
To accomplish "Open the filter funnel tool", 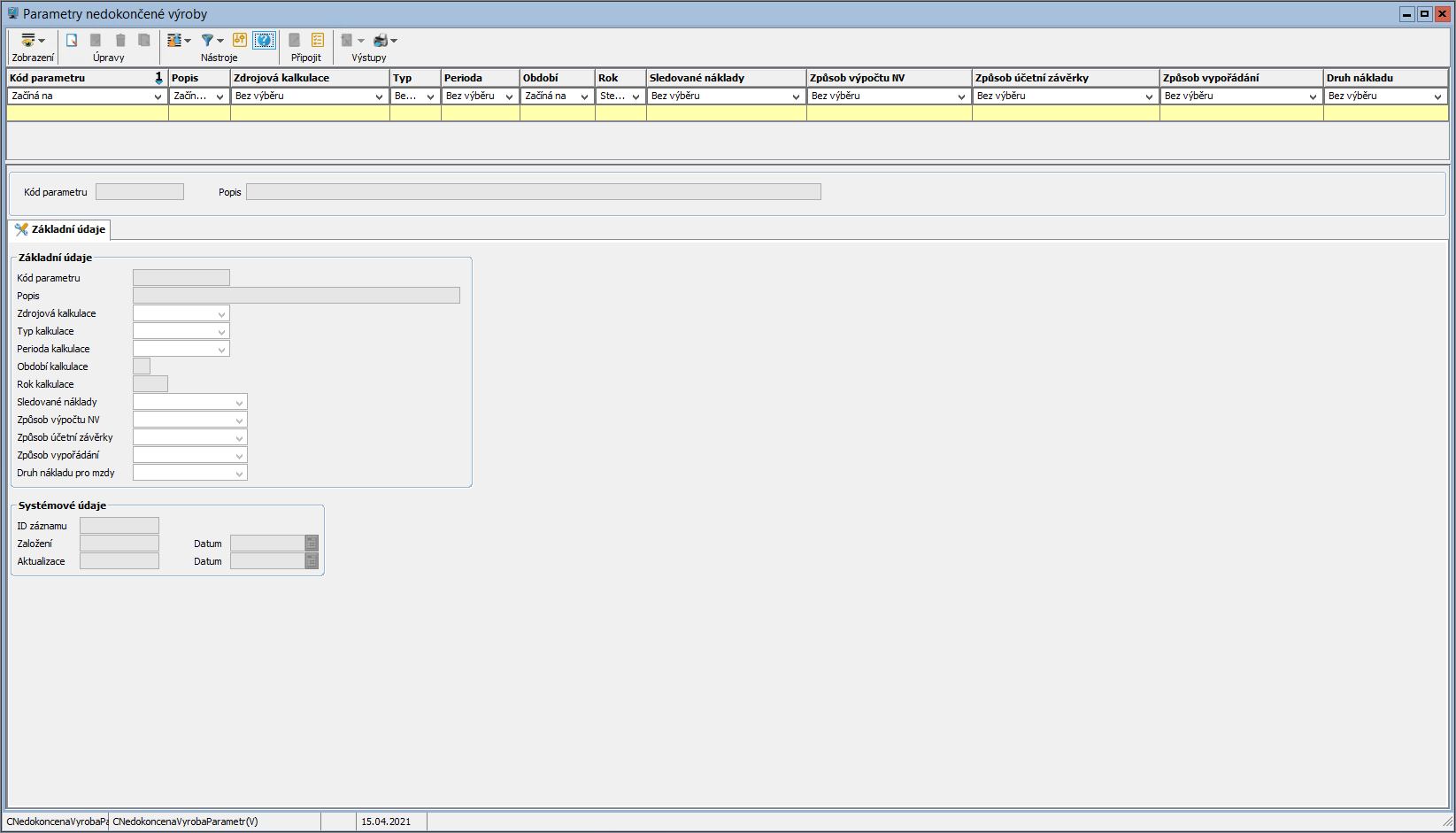I will click(x=212, y=41).
